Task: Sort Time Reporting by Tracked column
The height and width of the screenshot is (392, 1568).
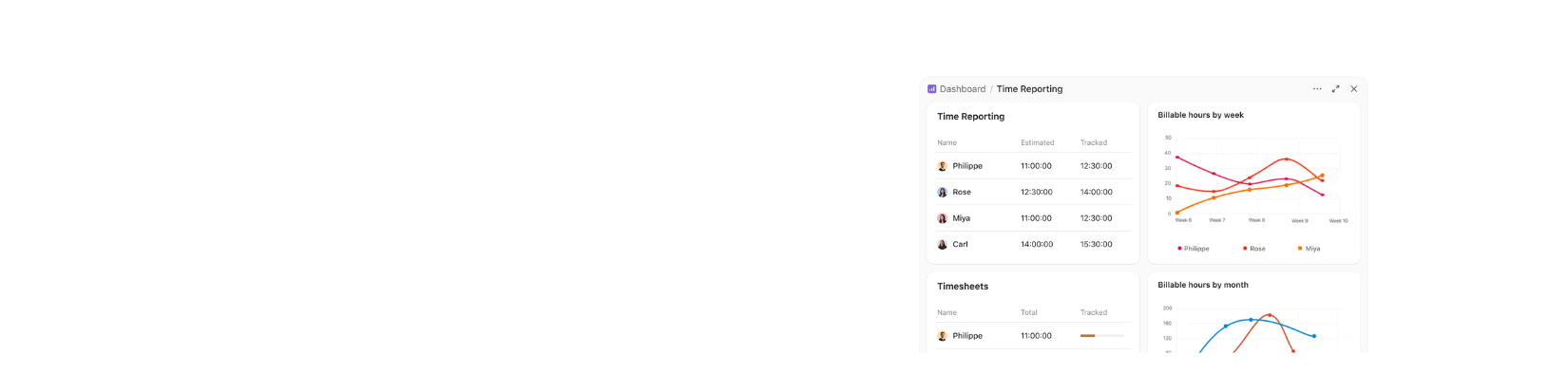Action: [1093, 143]
